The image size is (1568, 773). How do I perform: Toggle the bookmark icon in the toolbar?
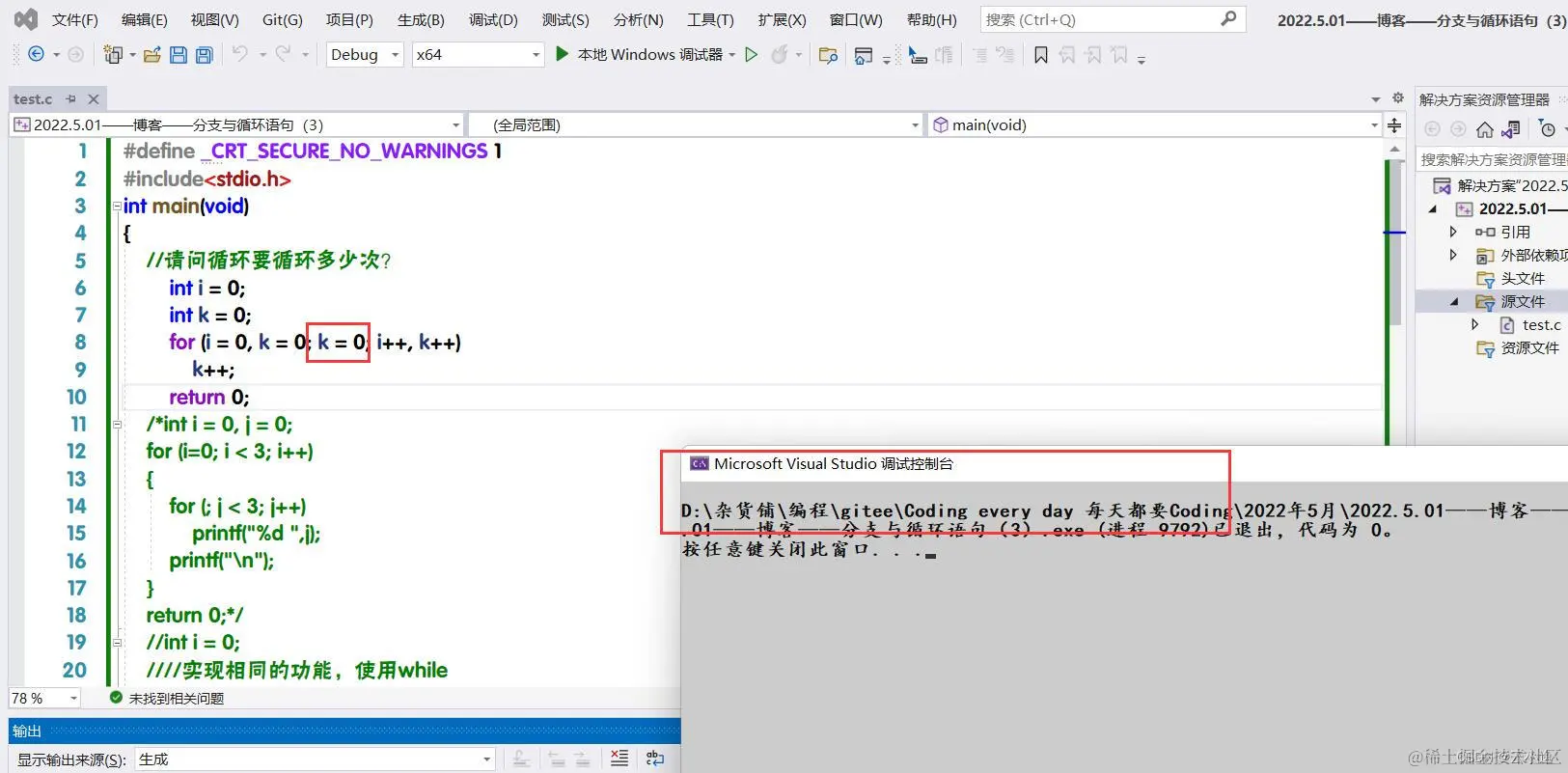[x=1041, y=55]
